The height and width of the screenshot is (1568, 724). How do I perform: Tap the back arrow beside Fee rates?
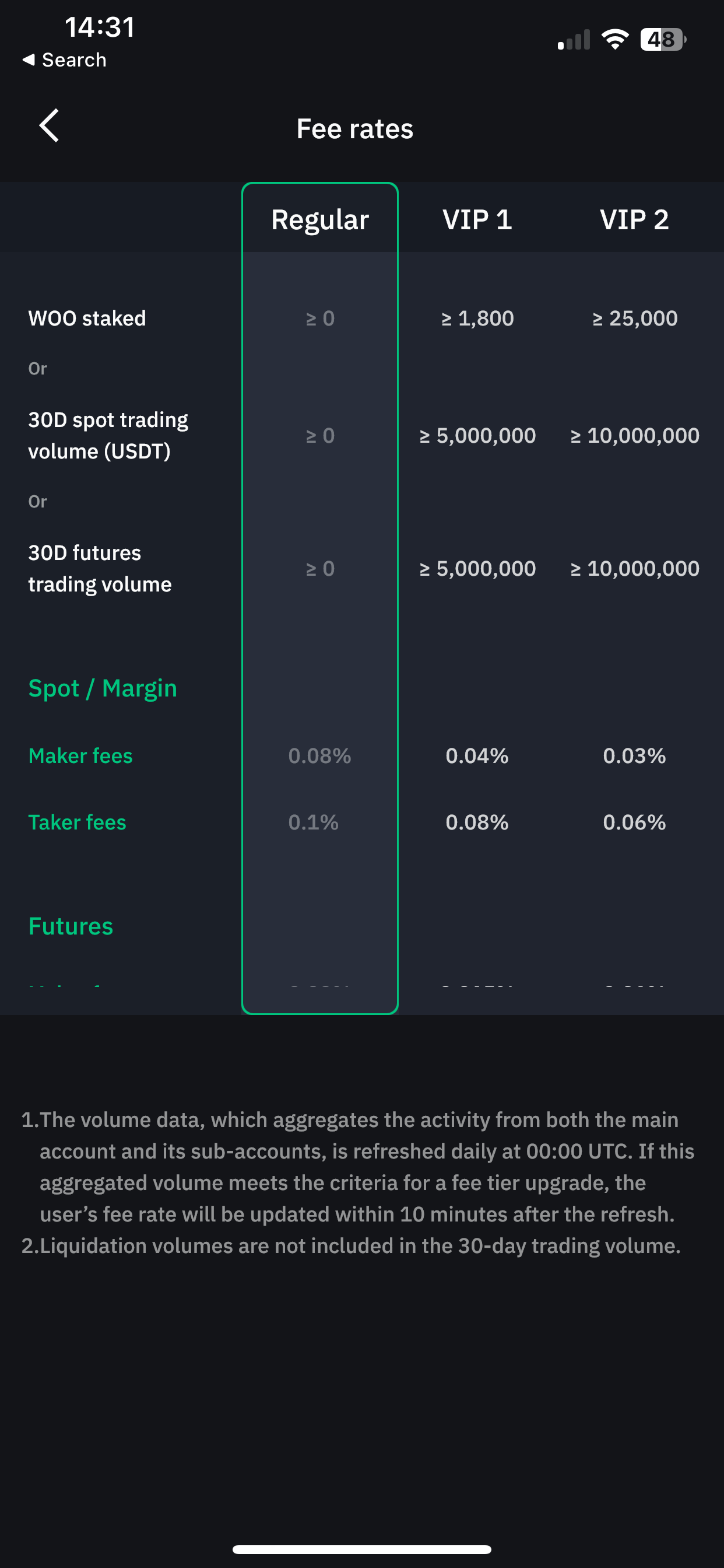coord(50,126)
